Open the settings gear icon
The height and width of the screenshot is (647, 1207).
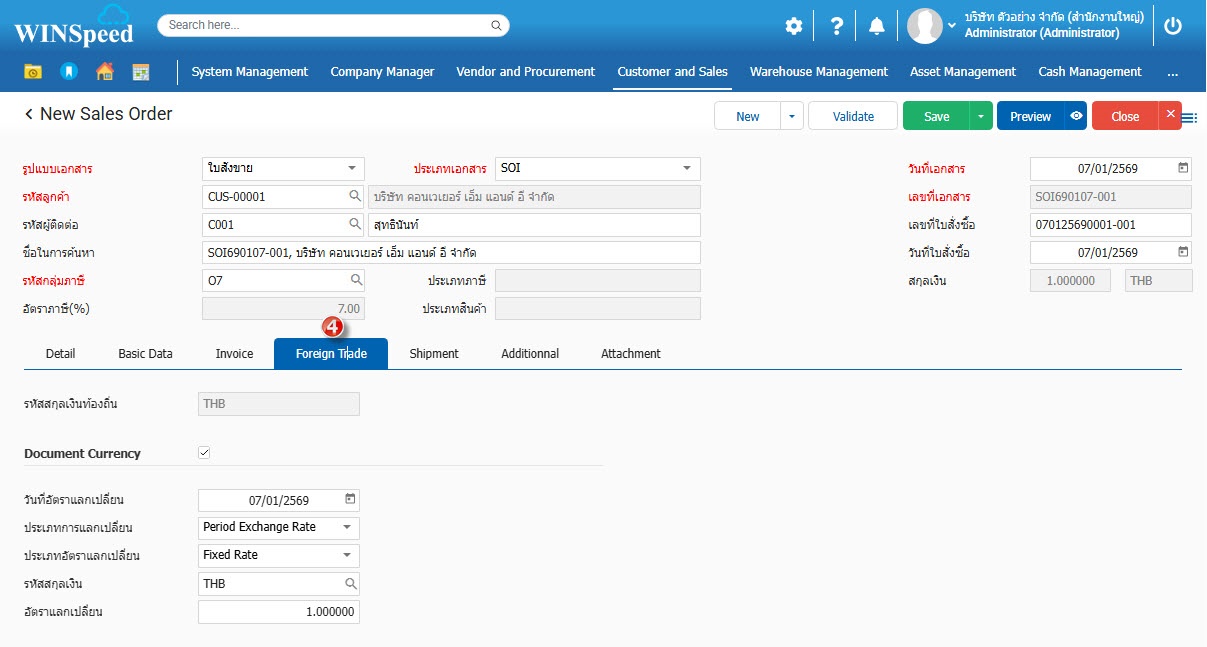click(x=793, y=26)
